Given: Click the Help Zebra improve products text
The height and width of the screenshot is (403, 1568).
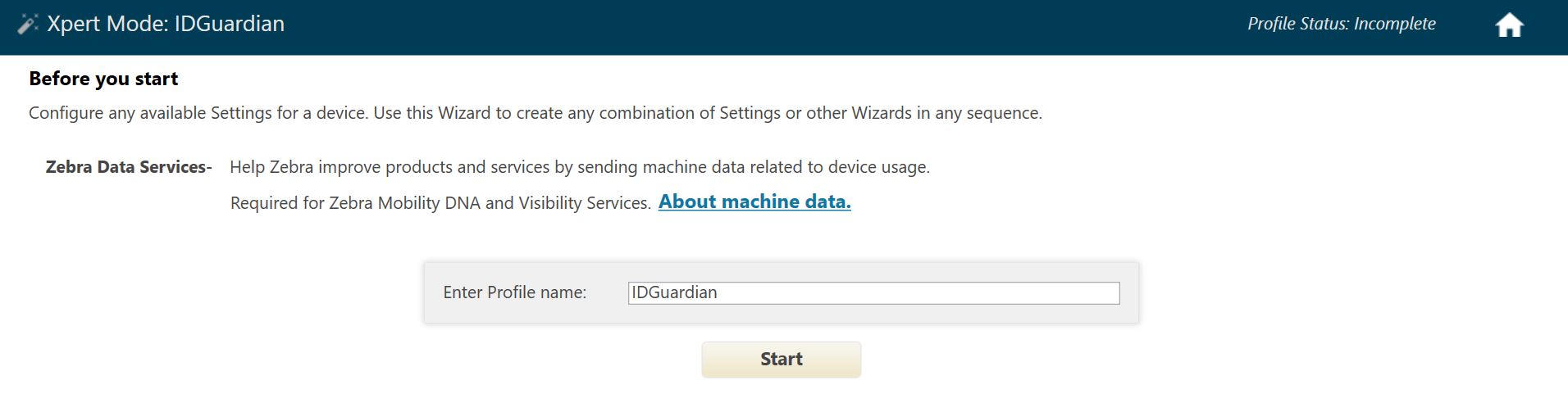Looking at the screenshot, I should click(x=579, y=167).
